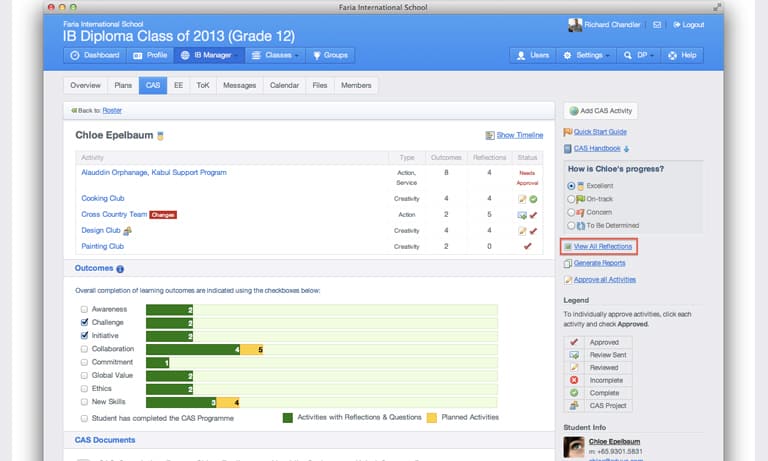Click the Add CAS Activity button
This screenshot has width=768, height=461.
coord(600,111)
